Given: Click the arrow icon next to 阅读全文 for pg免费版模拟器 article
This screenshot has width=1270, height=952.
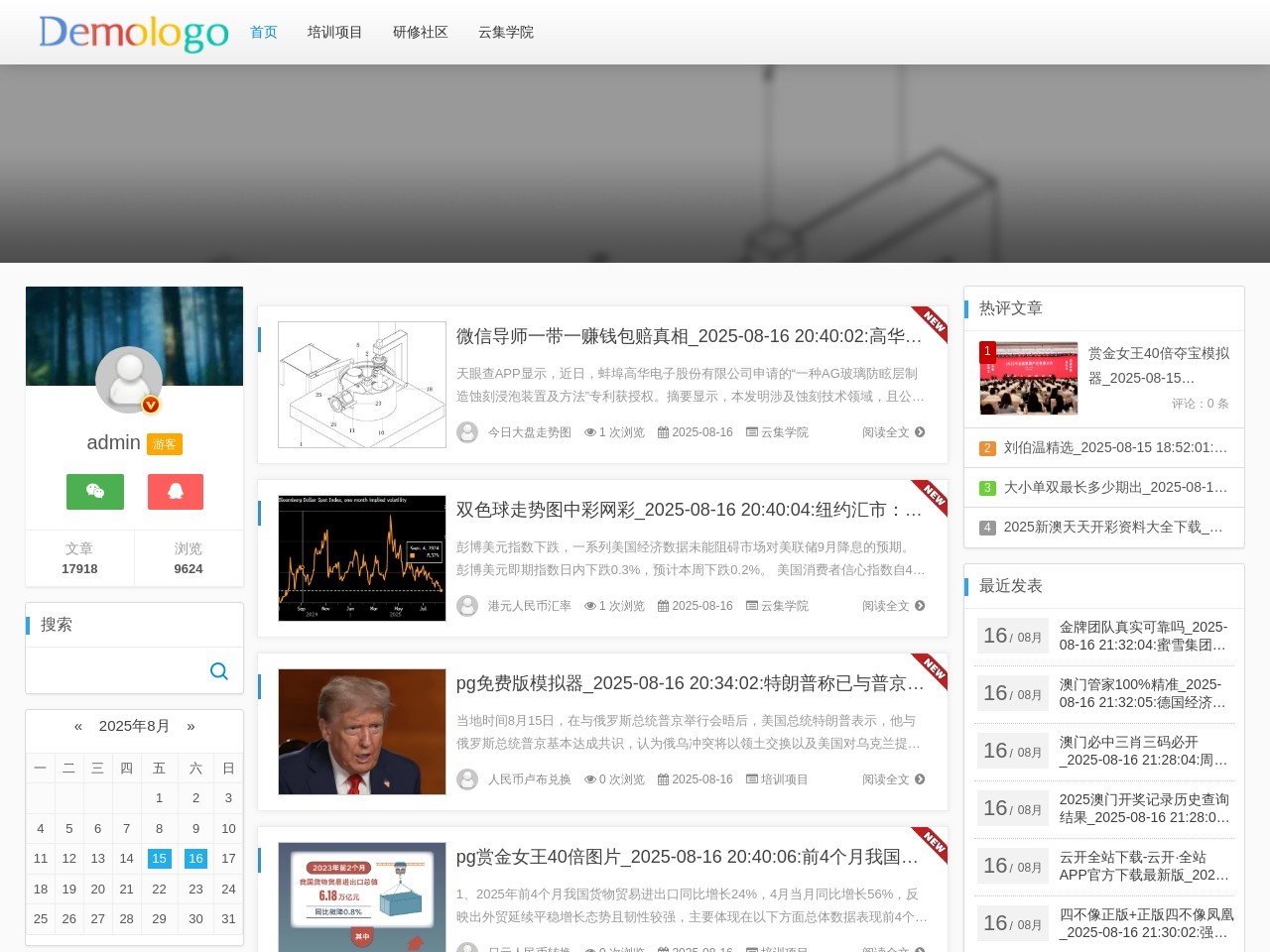Looking at the screenshot, I should coord(920,779).
